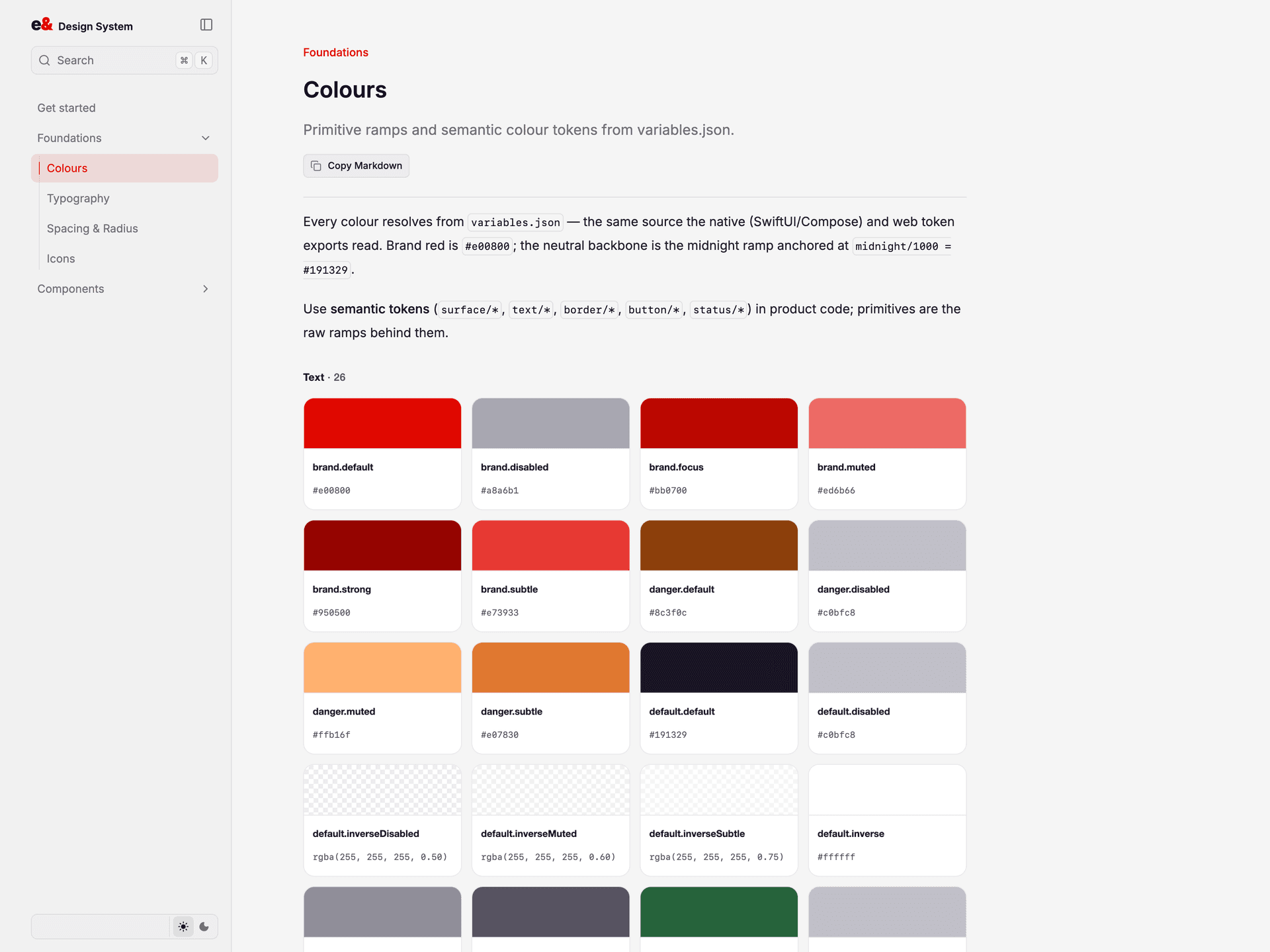Select the brand.default red swatch

click(x=382, y=423)
